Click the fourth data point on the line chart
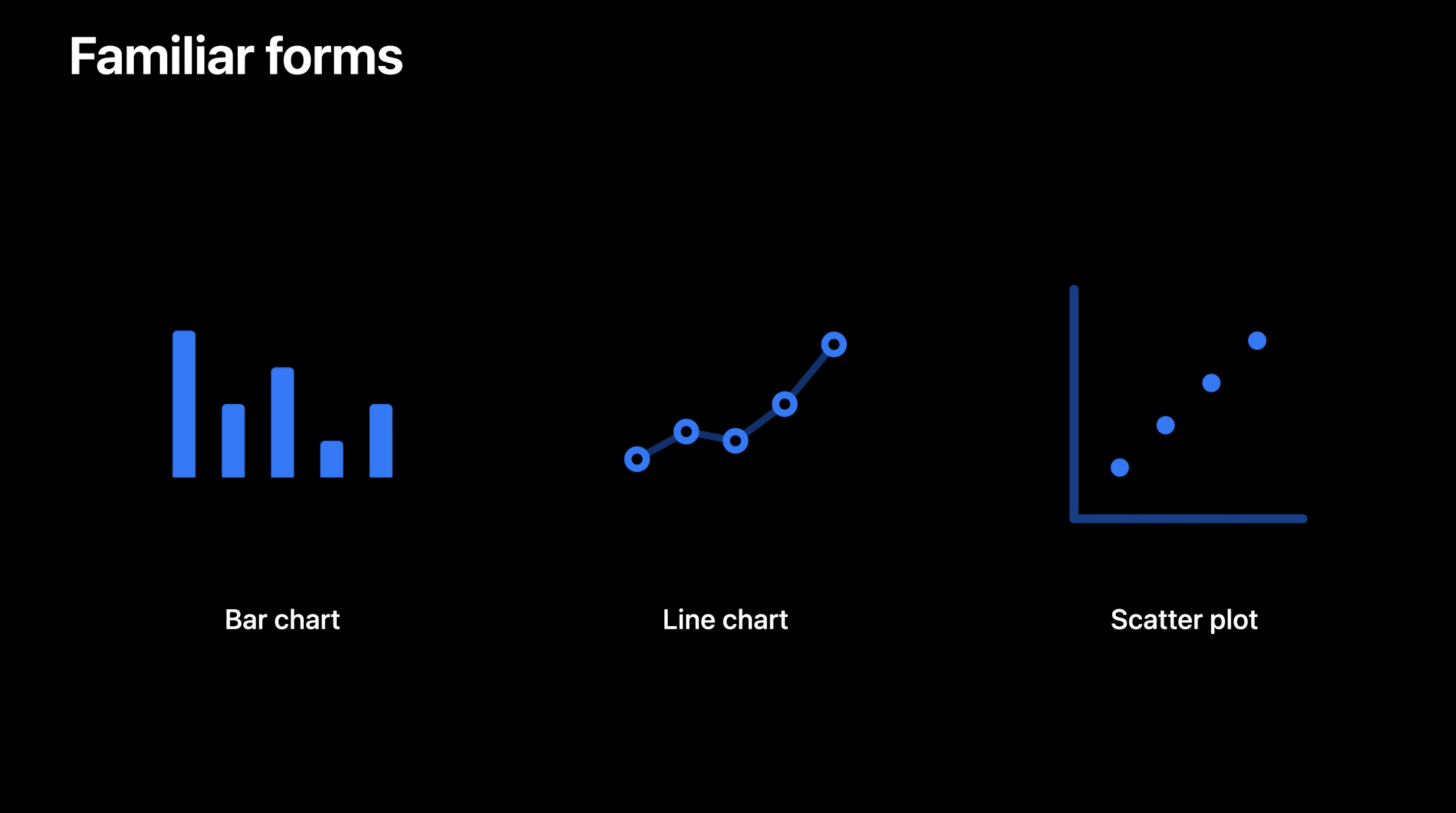This screenshot has width=1456, height=813. tap(784, 404)
